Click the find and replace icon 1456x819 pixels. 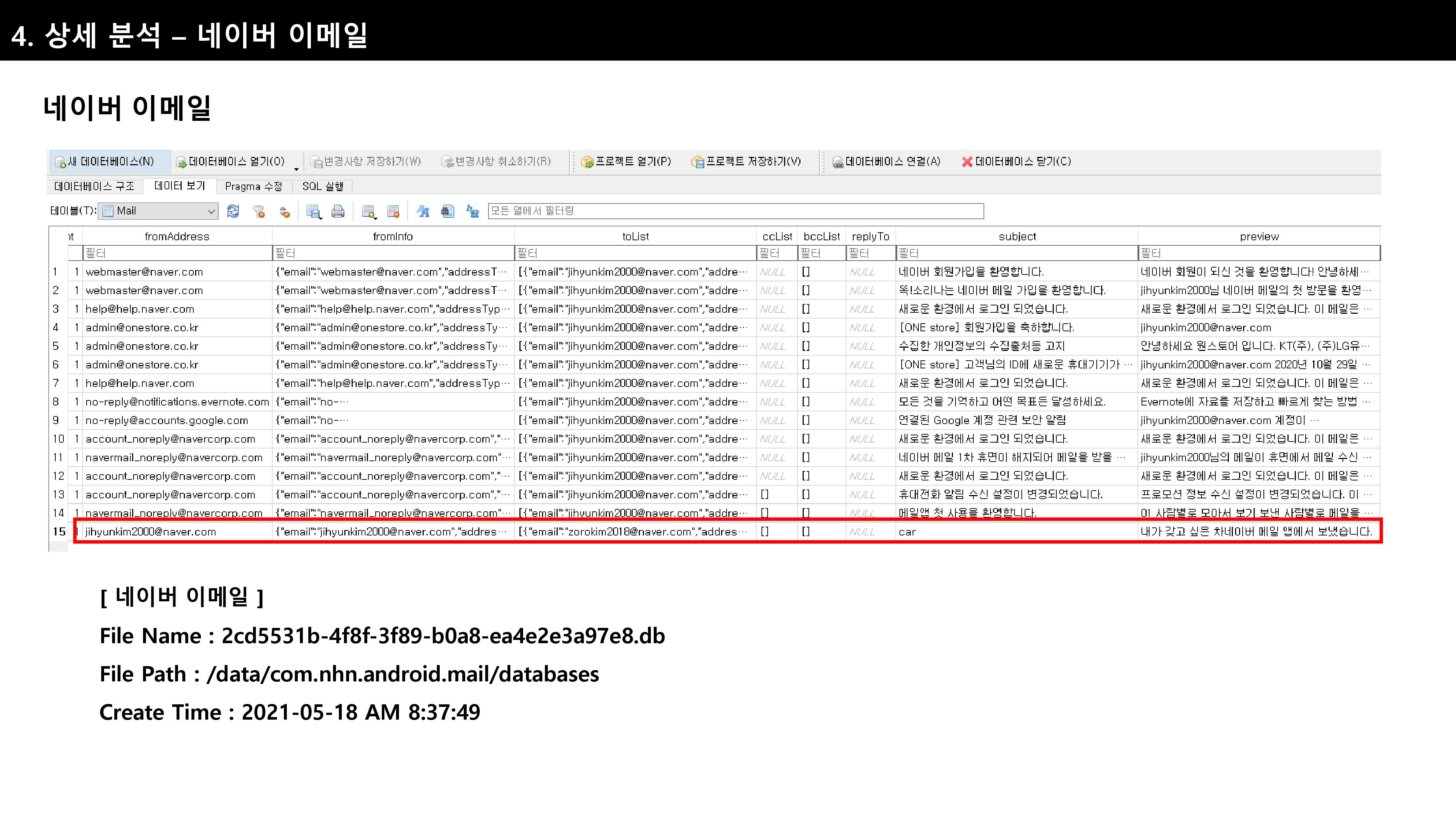click(472, 211)
